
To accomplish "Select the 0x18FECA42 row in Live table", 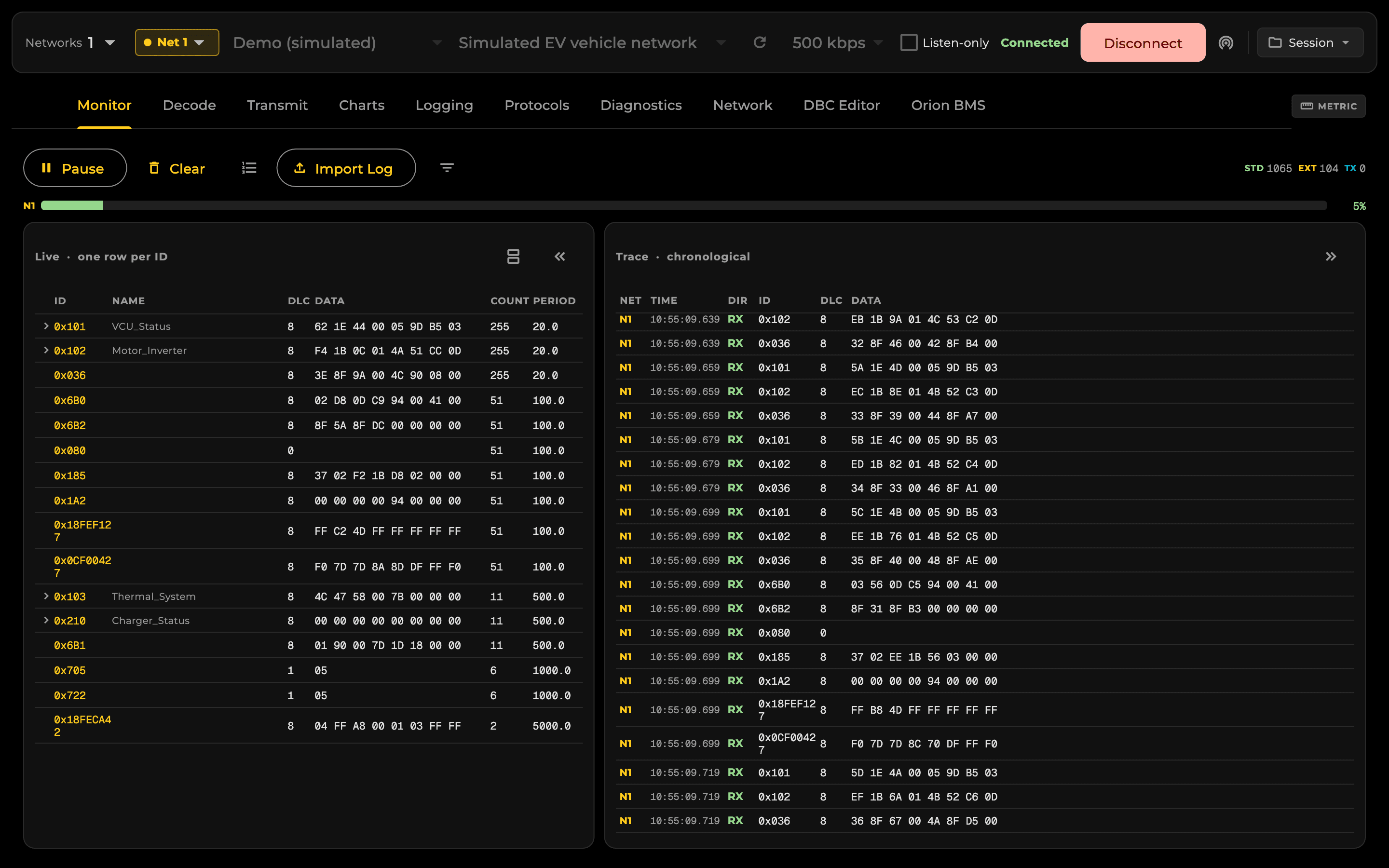I will (x=309, y=726).
